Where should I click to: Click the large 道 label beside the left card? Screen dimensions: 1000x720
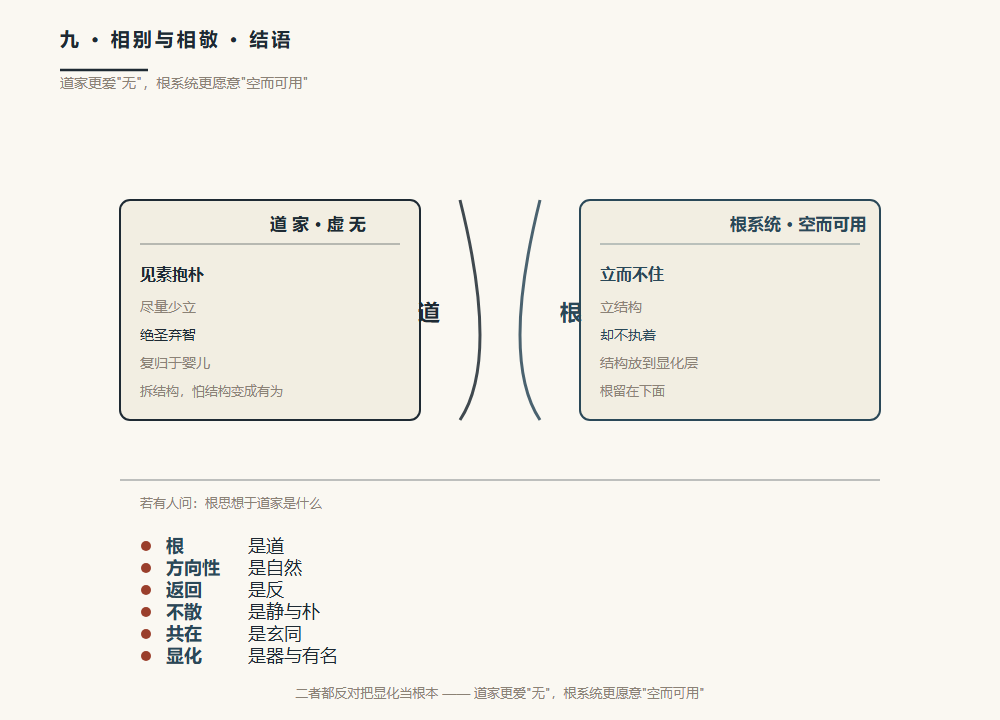pos(429,312)
